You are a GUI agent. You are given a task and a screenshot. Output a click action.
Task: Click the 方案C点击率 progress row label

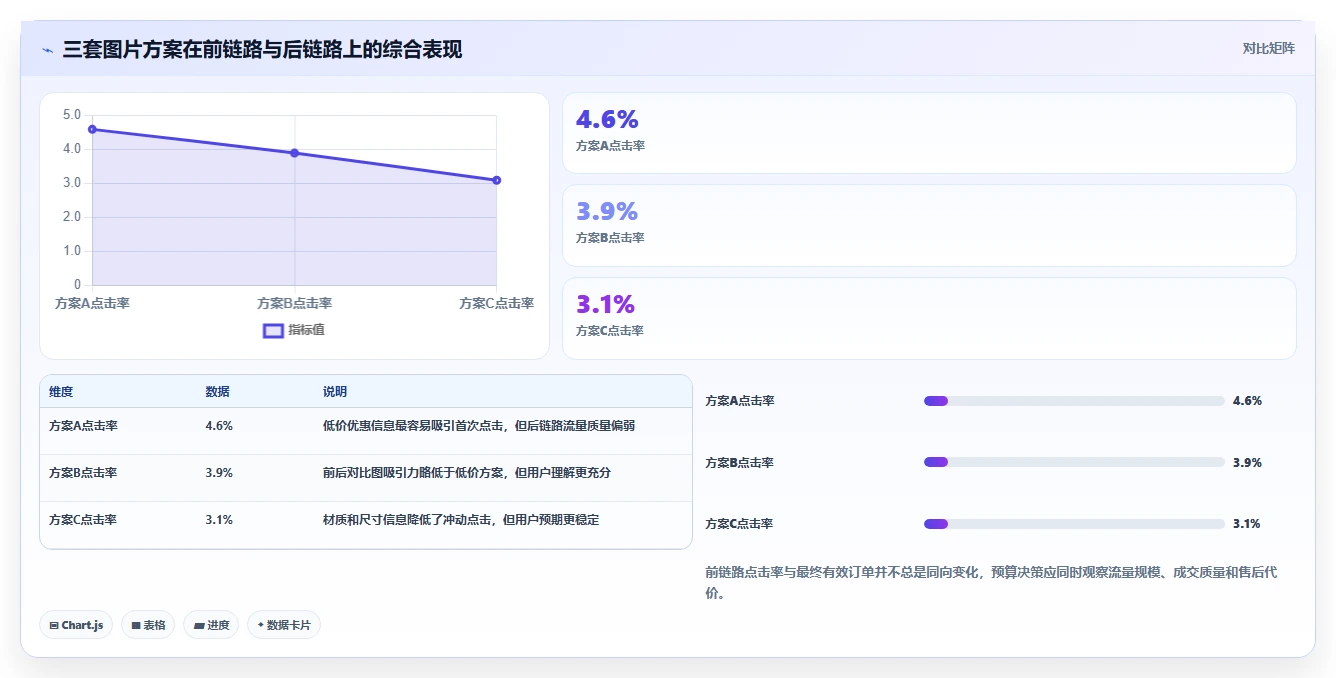pyautogui.click(x=740, y=524)
